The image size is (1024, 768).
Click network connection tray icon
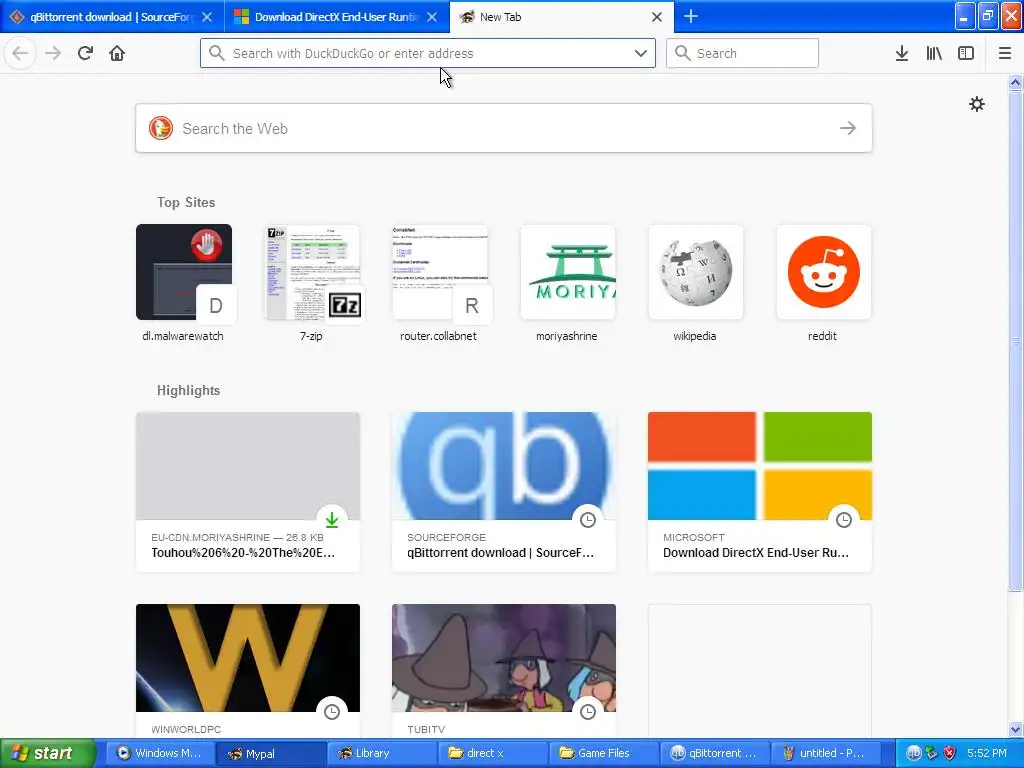point(931,753)
